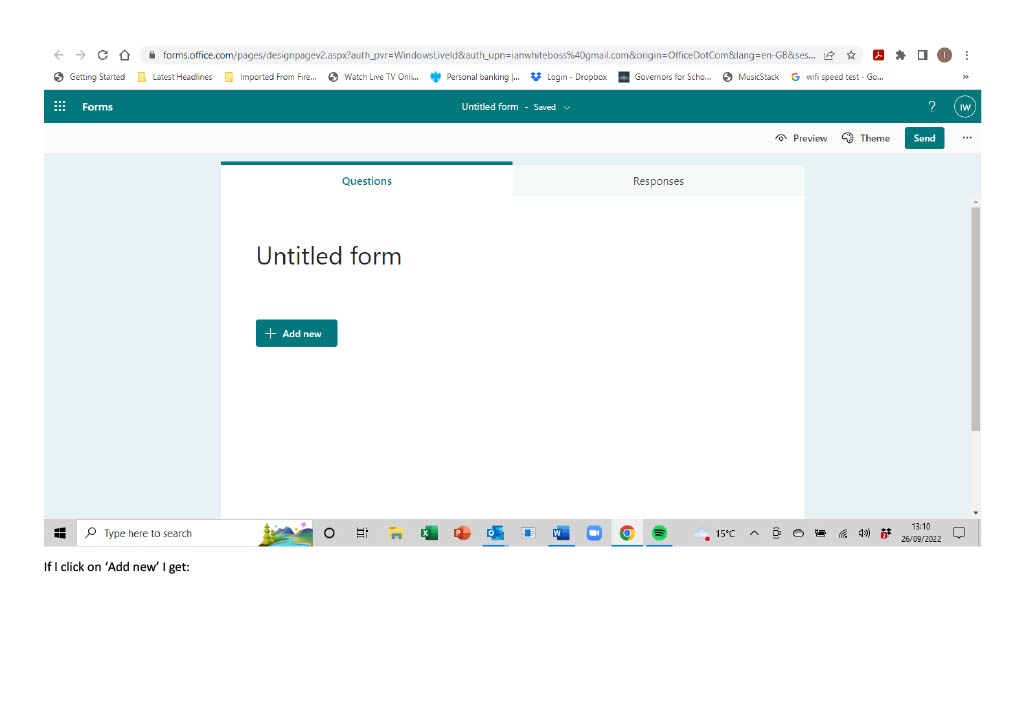Image resolution: width=1024 pixels, height=726 pixels.
Task: Open the notification center icon
Action: coord(959,533)
